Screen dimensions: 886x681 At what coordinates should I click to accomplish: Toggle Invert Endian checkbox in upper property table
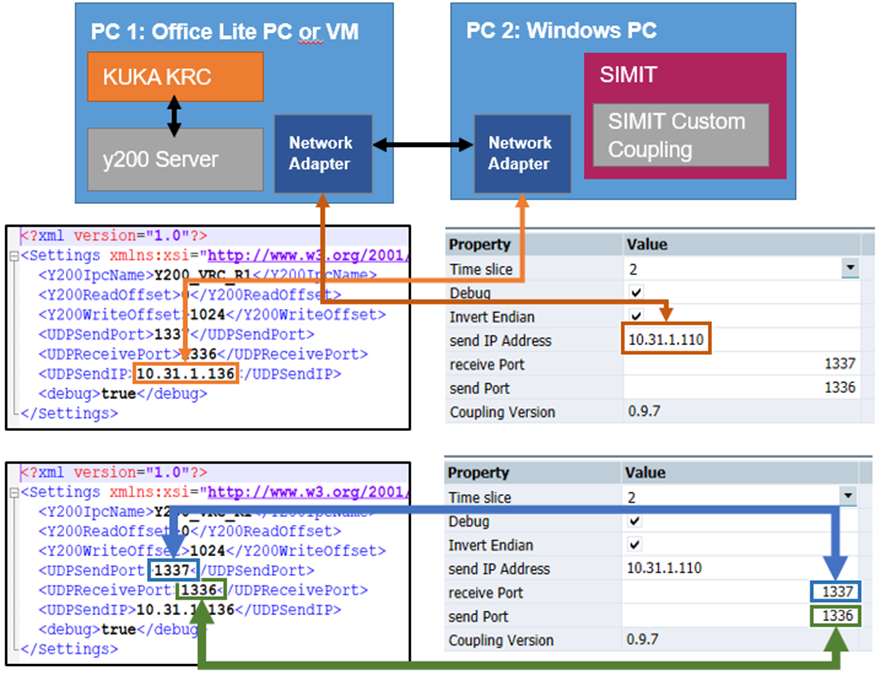[x=636, y=315]
